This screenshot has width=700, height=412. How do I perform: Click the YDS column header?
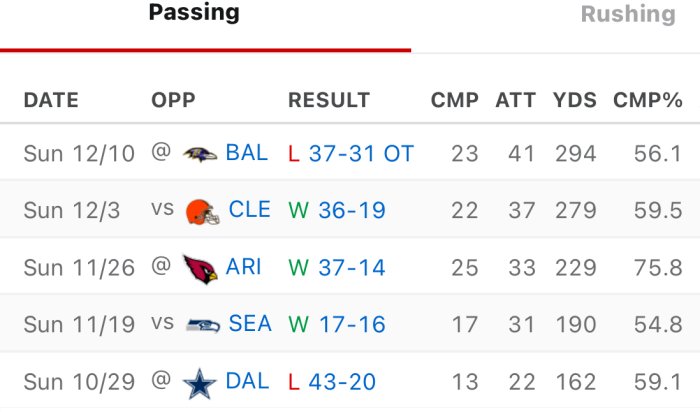coord(574,100)
